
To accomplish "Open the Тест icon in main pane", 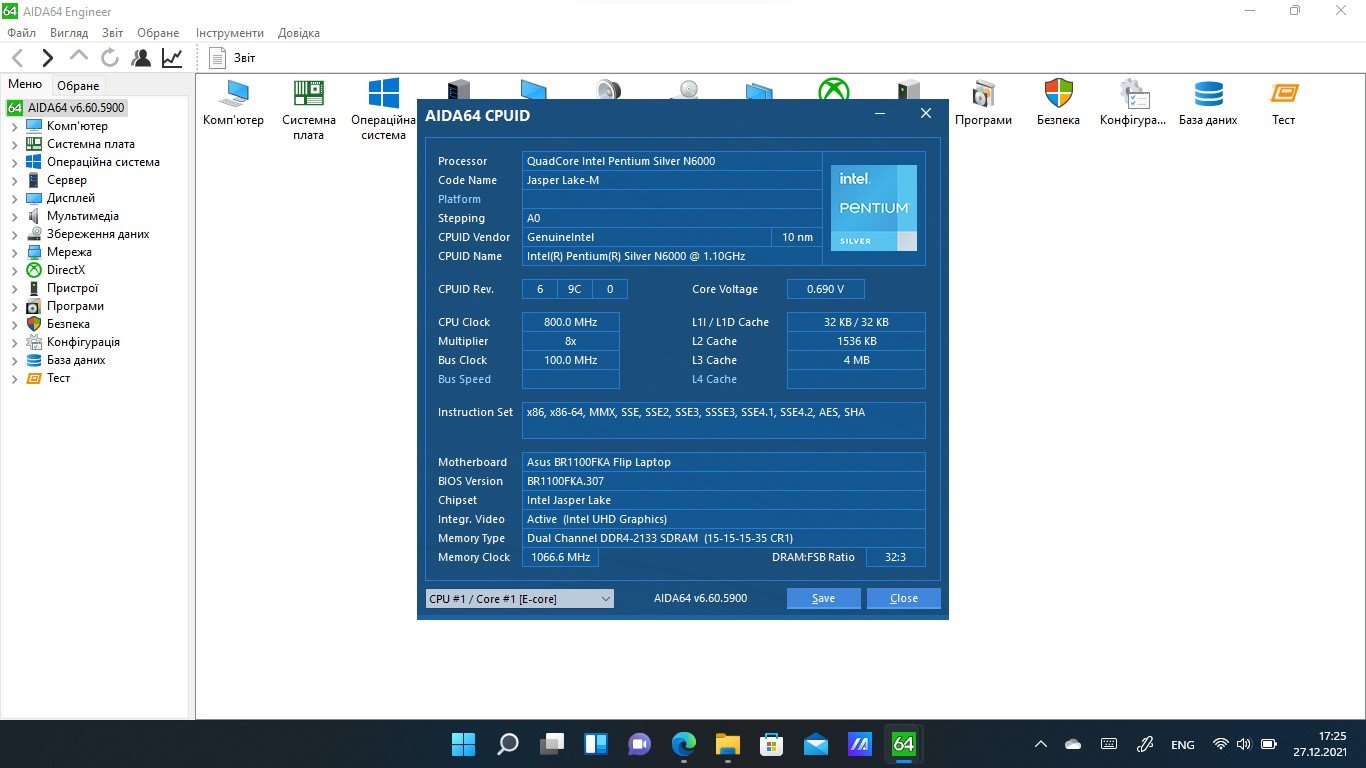I will [1283, 103].
